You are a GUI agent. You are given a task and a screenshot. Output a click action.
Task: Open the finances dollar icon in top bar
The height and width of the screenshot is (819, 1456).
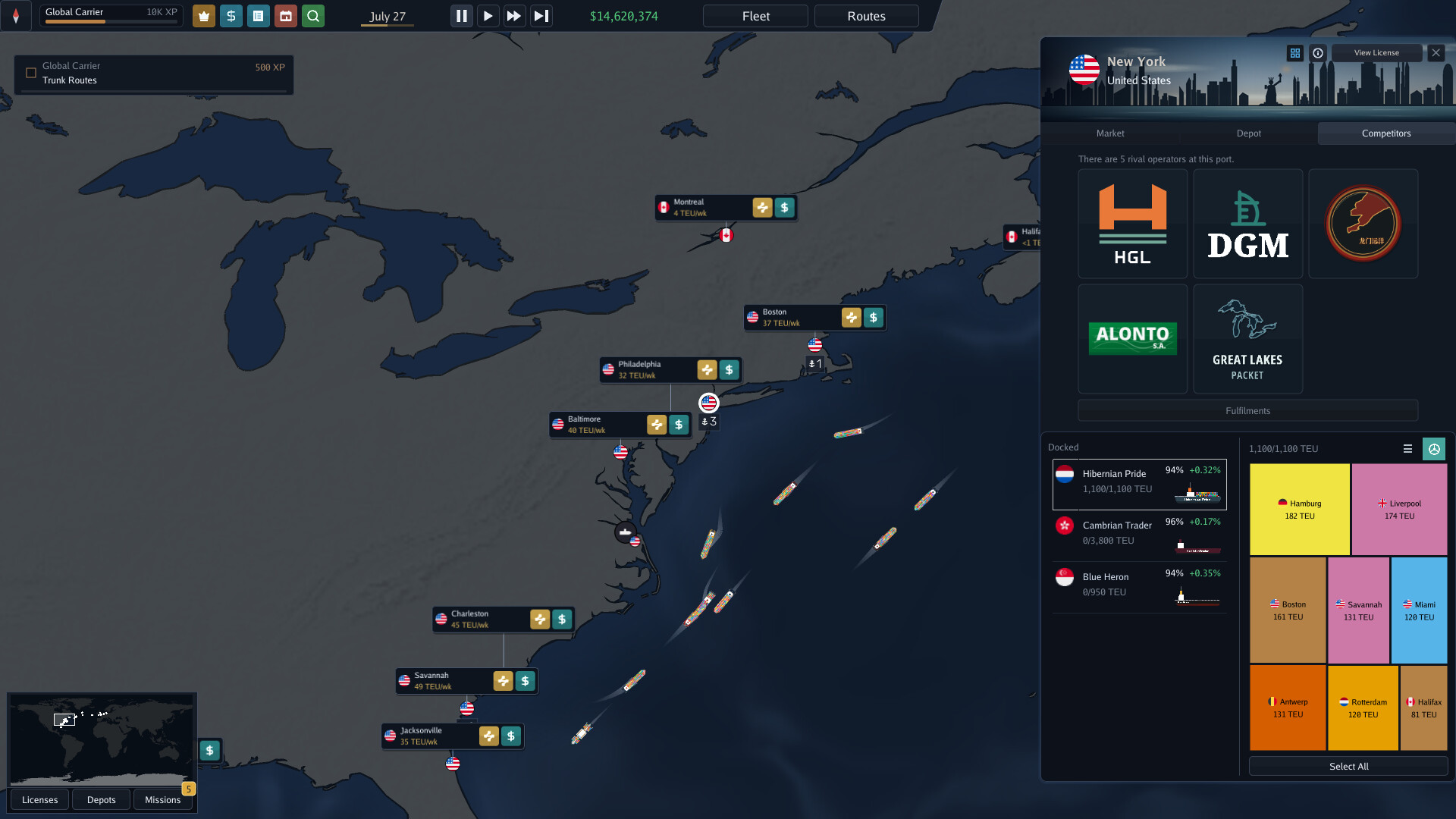pyautogui.click(x=231, y=16)
